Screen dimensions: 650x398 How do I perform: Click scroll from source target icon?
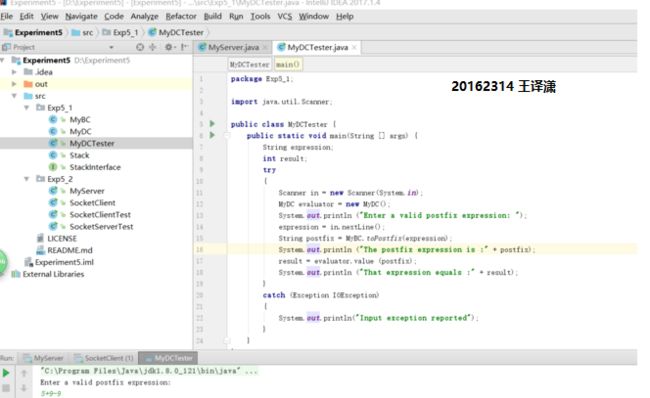[x=140, y=47]
